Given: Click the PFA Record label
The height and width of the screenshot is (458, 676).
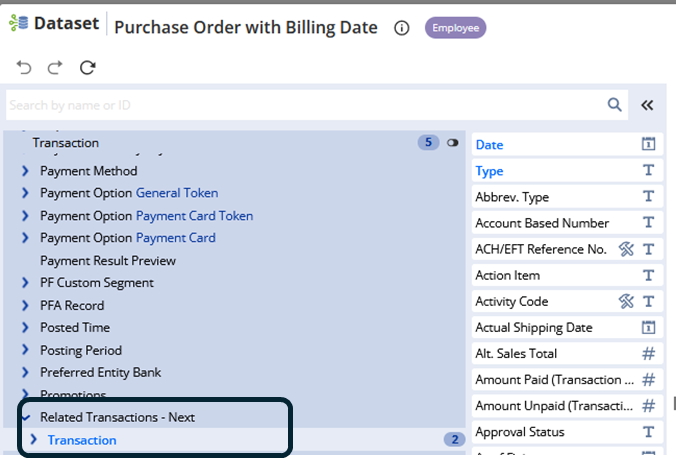Looking at the screenshot, I should pyautogui.click(x=72, y=305).
